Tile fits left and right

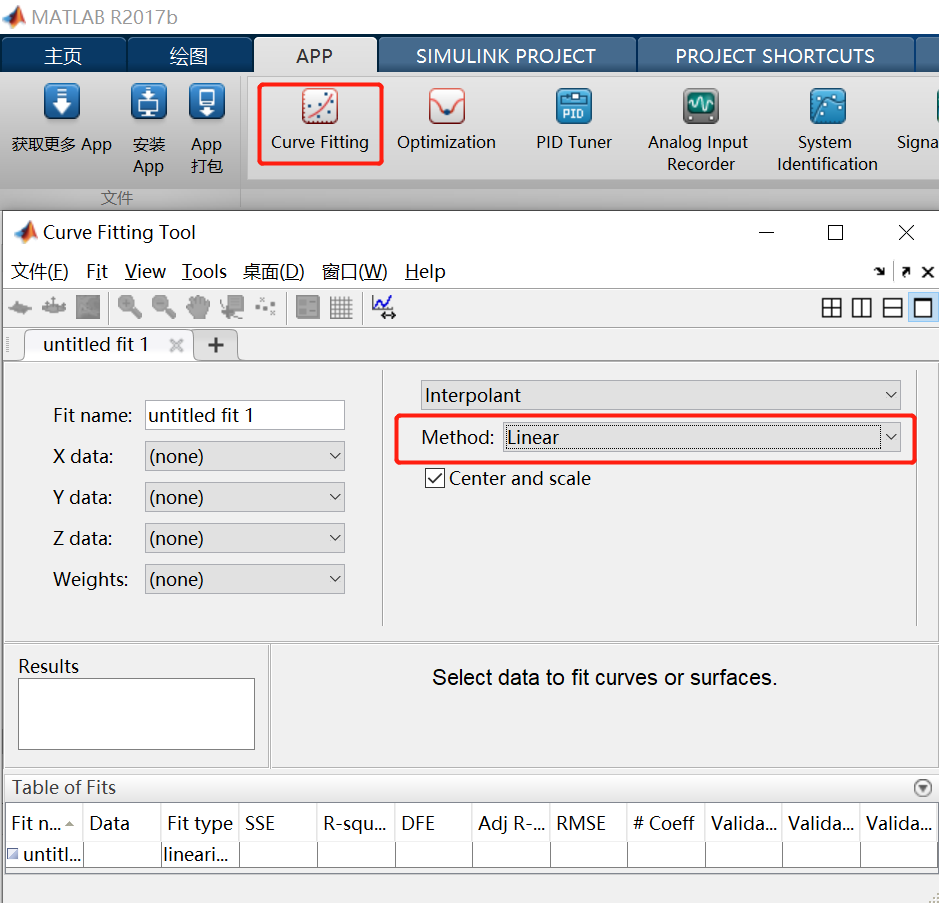point(862,308)
